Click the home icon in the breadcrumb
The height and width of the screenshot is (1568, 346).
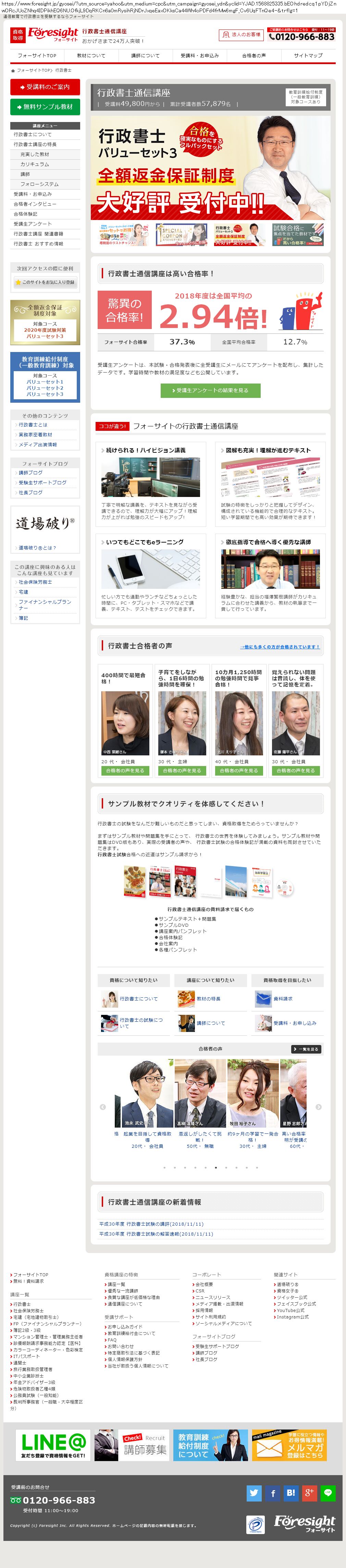tap(13, 71)
